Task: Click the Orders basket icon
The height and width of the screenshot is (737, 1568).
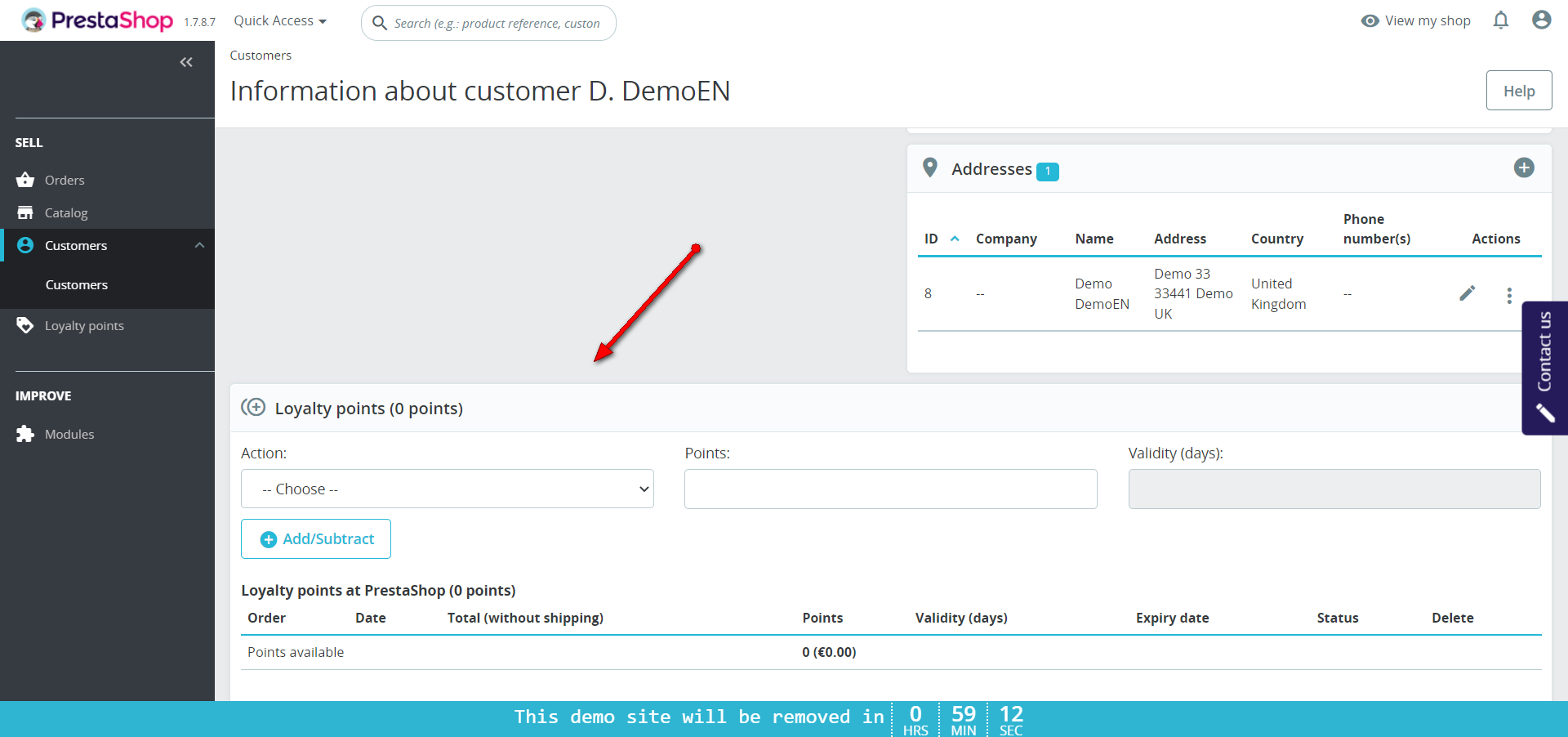Action: pyautogui.click(x=25, y=180)
